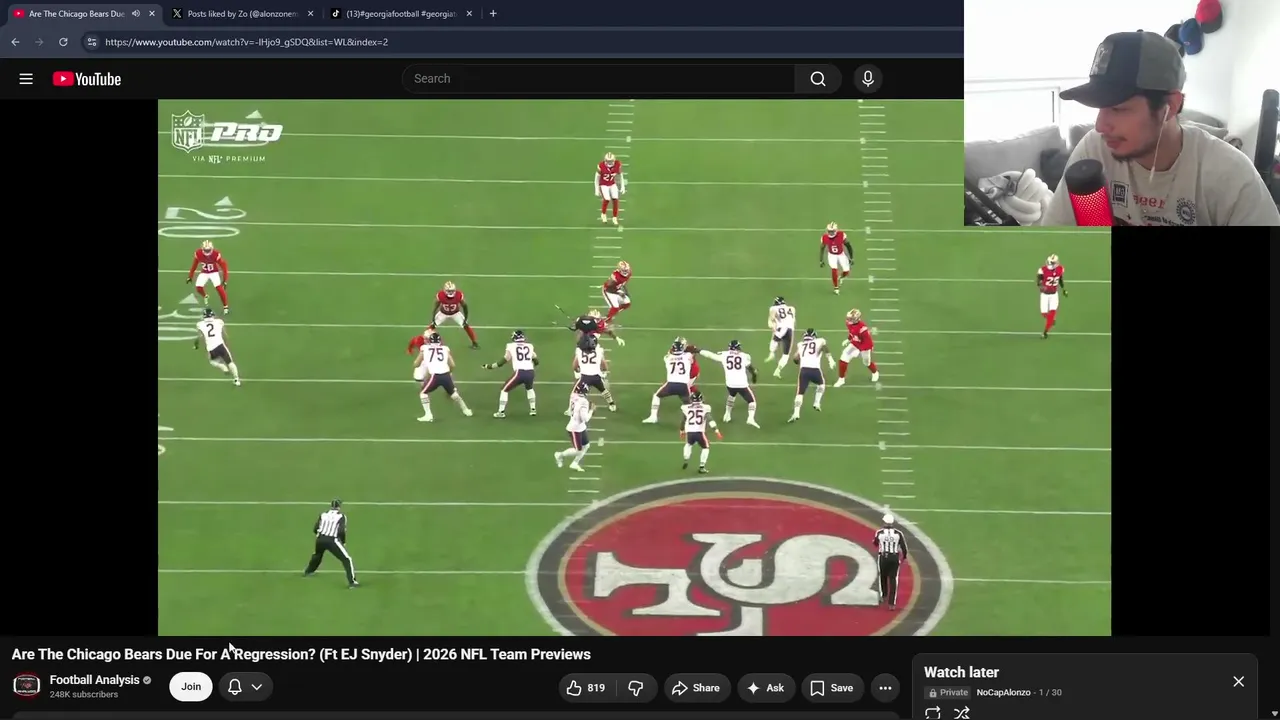Mute the Chicago Bears tab audio
Screen dimensions: 1280x720
136,14
